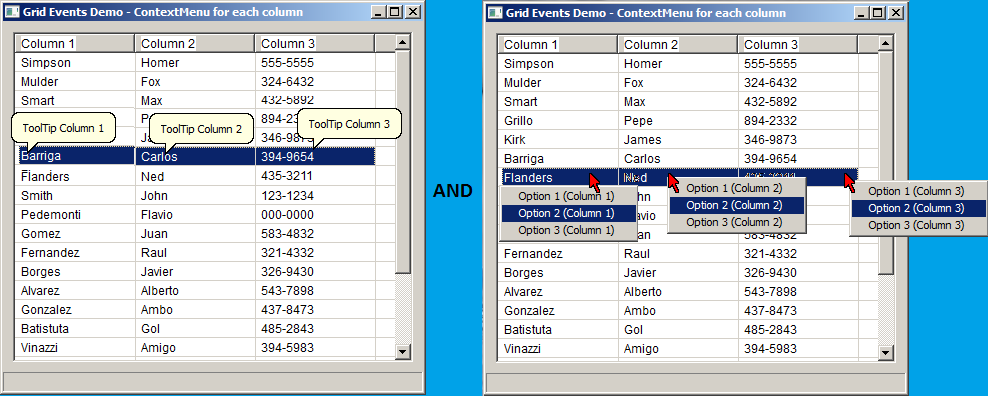Viewport: 988px width, 396px height.
Task: Close the right Grid Events Demo window
Action: click(895, 13)
